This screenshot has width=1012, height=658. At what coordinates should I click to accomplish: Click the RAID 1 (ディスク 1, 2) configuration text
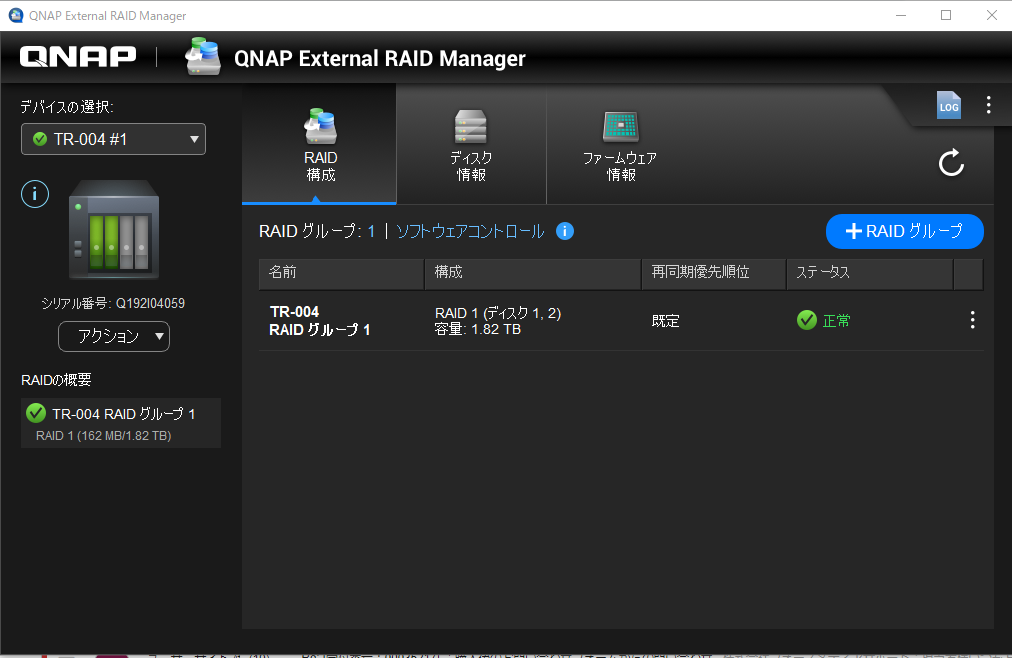click(498, 313)
